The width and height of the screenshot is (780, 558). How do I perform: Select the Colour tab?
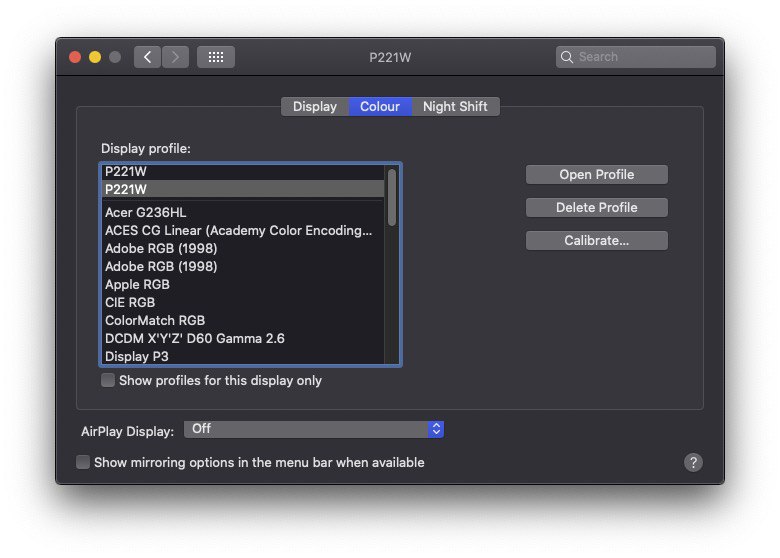(380, 106)
